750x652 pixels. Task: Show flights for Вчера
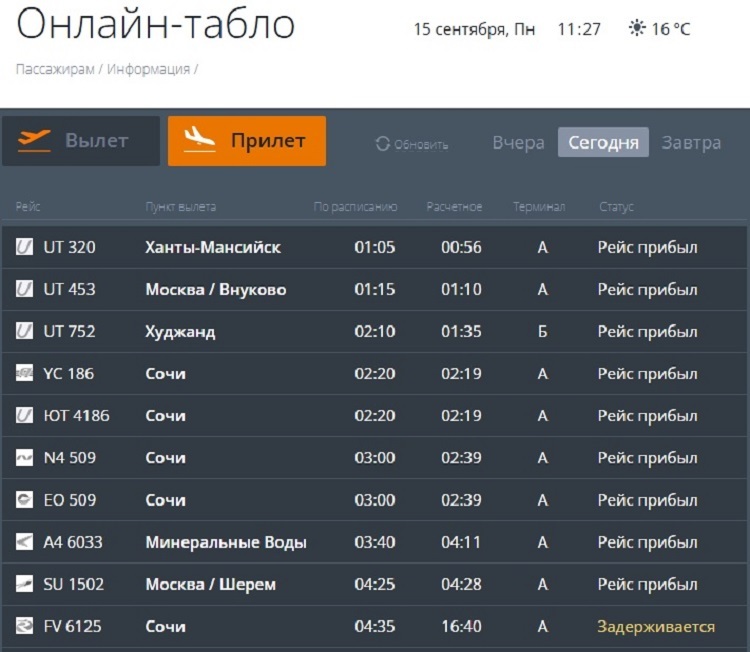pos(518,143)
